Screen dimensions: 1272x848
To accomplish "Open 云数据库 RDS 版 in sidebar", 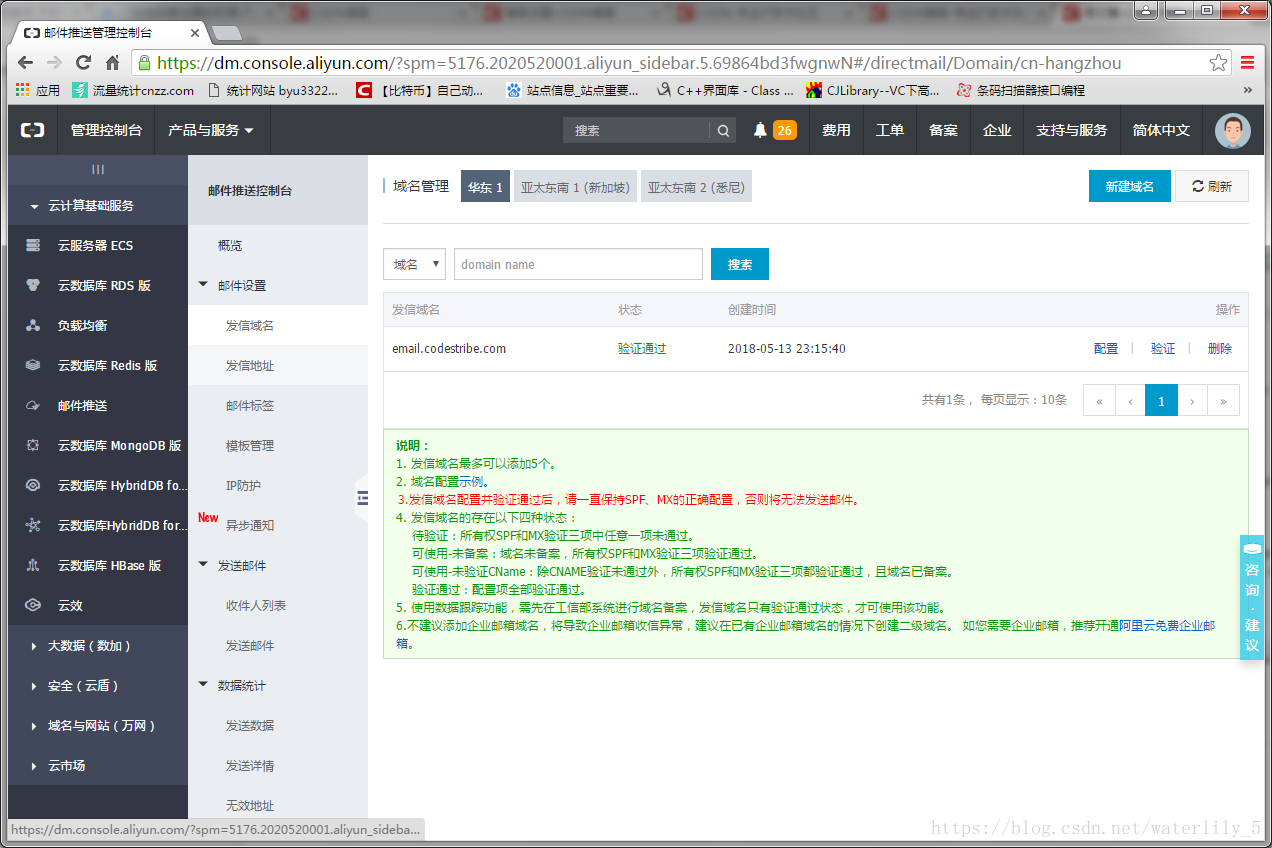I will pyautogui.click(x=103, y=286).
